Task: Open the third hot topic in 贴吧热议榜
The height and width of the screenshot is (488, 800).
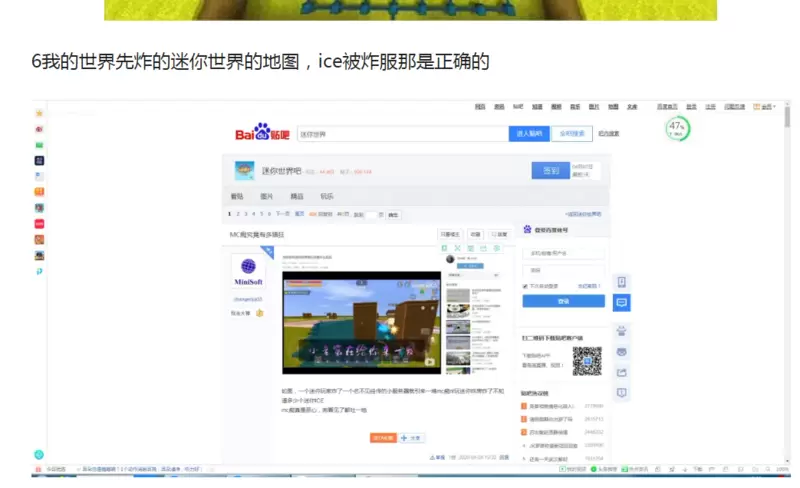Action: [548, 432]
